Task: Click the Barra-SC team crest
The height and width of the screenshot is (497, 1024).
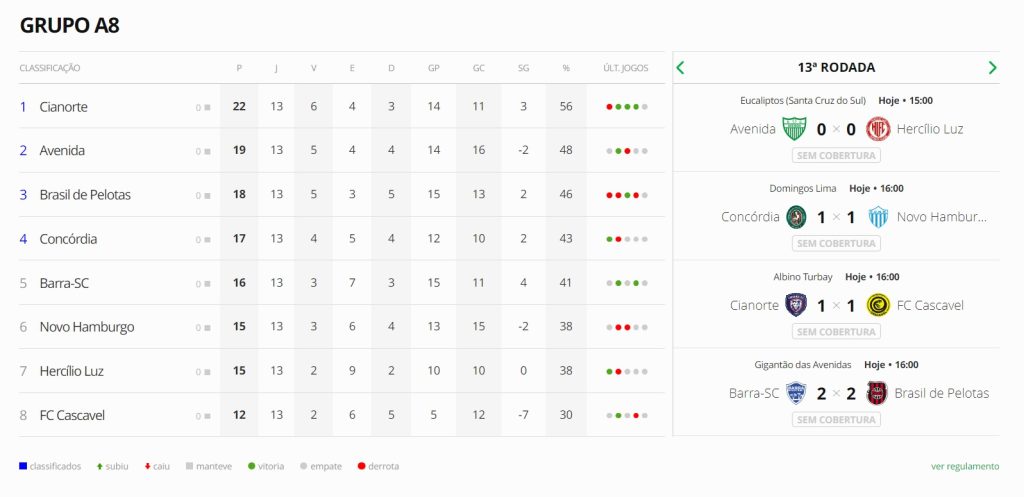Action: click(x=796, y=393)
